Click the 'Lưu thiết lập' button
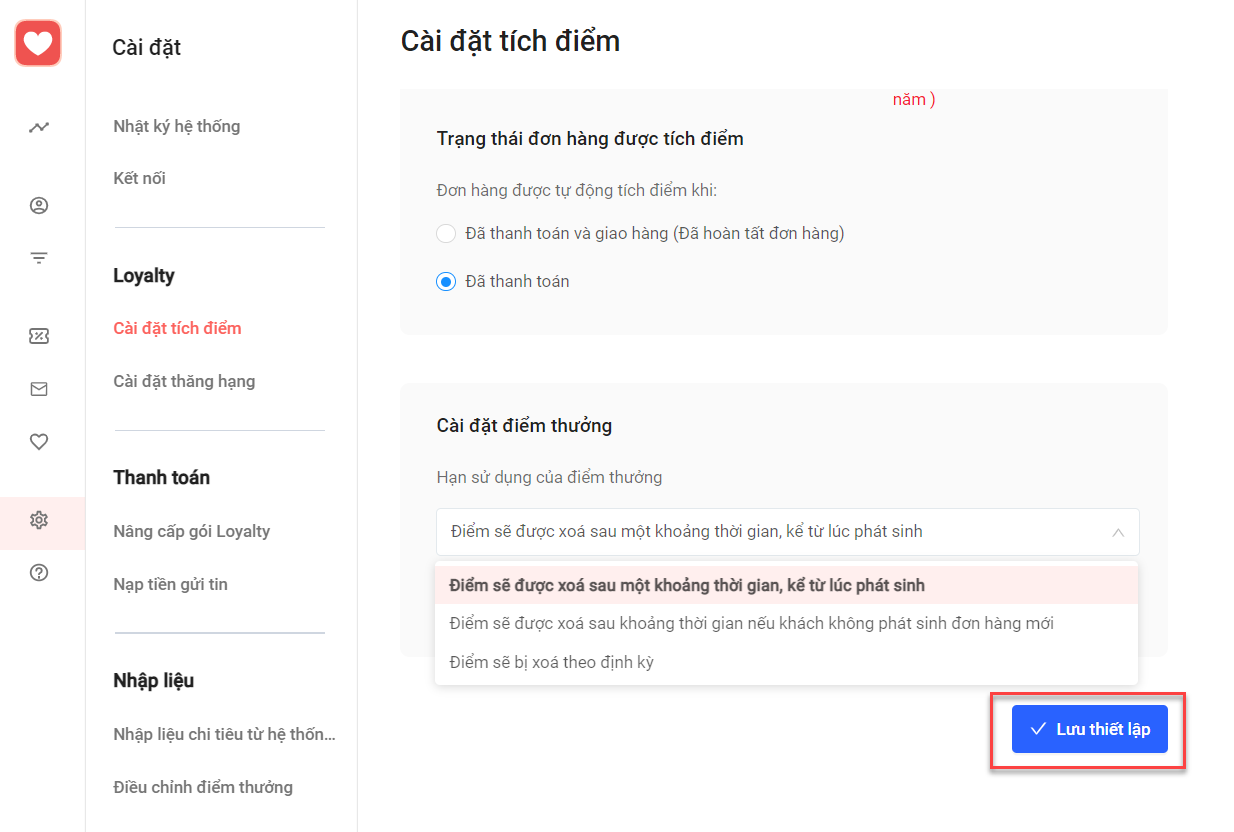This screenshot has height=832, width=1234. tap(1089, 729)
